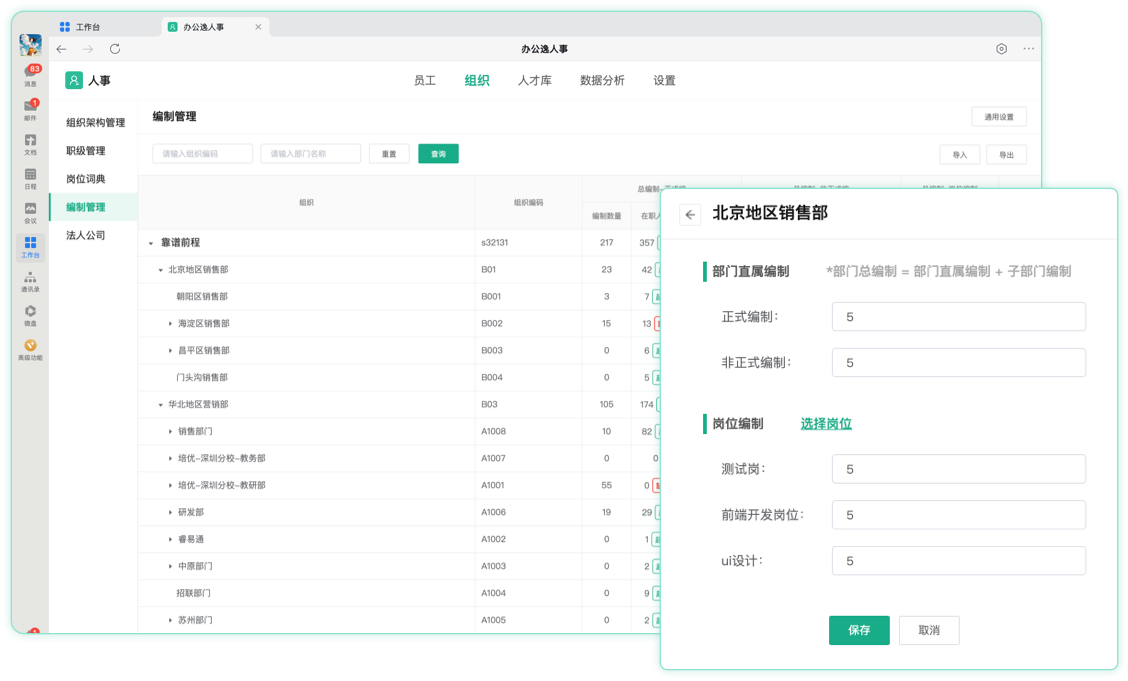Viewport: 1128px width, 681px height.
Task: Focus the 请输入组织编码 search field
Action: pyautogui.click(x=202, y=154)
